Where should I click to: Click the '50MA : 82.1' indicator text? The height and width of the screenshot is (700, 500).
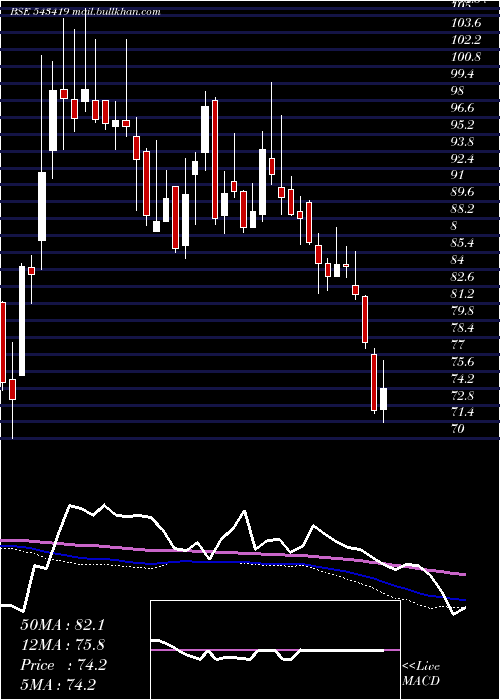click(x=62, y=625)
